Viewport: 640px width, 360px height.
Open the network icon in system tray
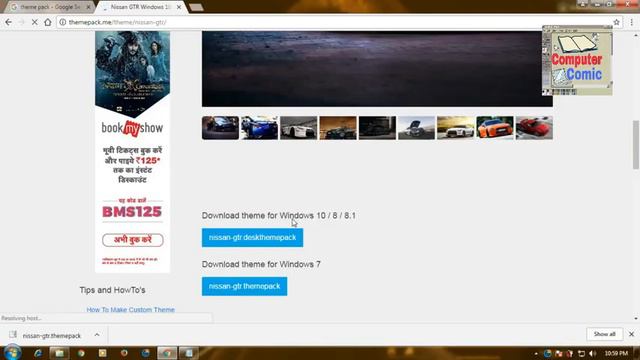click(581, 353)
